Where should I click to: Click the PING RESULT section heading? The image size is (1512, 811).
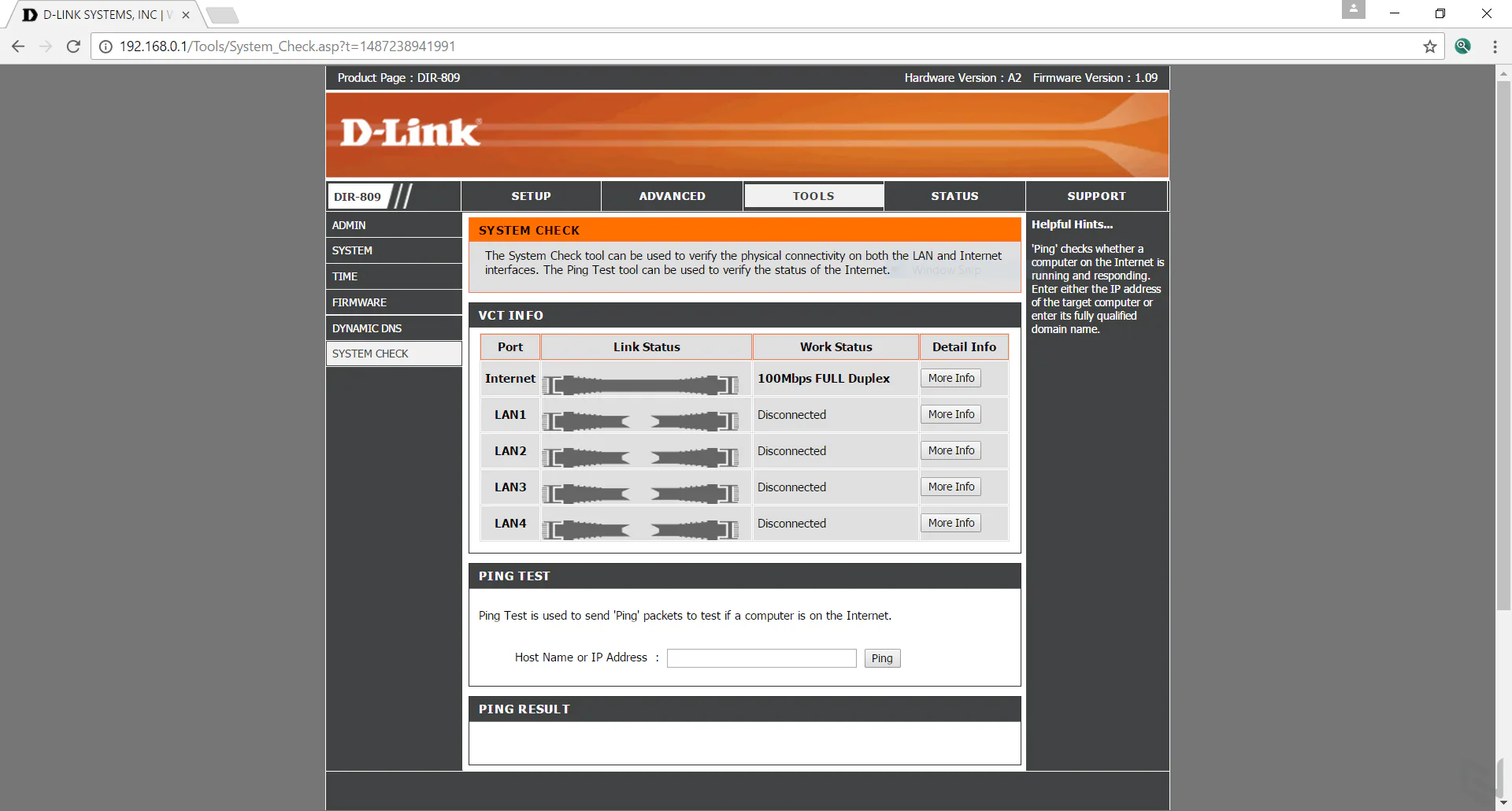[524, 709]
